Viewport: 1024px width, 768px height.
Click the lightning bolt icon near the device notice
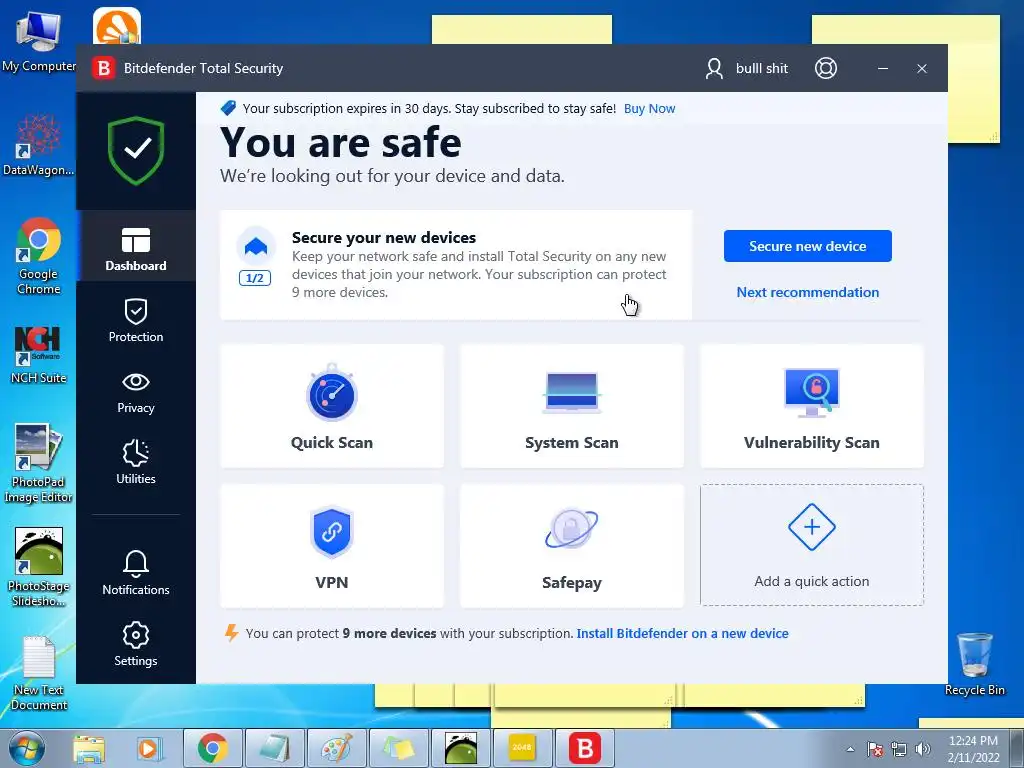pyautogui.click(x=231, y=633)
